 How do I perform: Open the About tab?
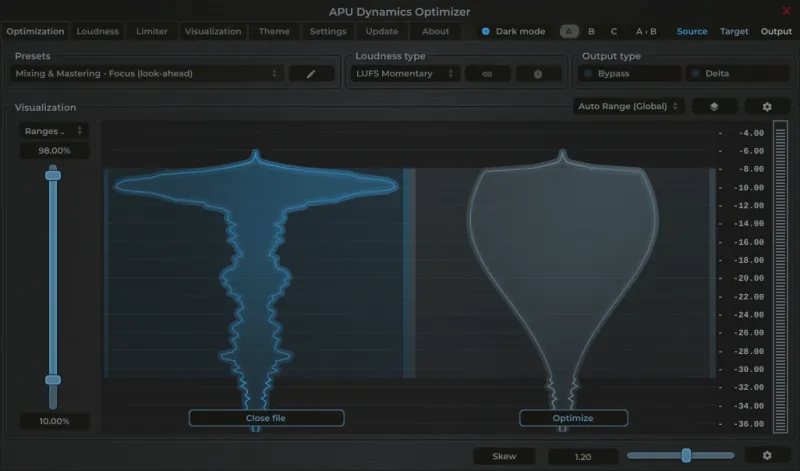click(x=435, y=31)
